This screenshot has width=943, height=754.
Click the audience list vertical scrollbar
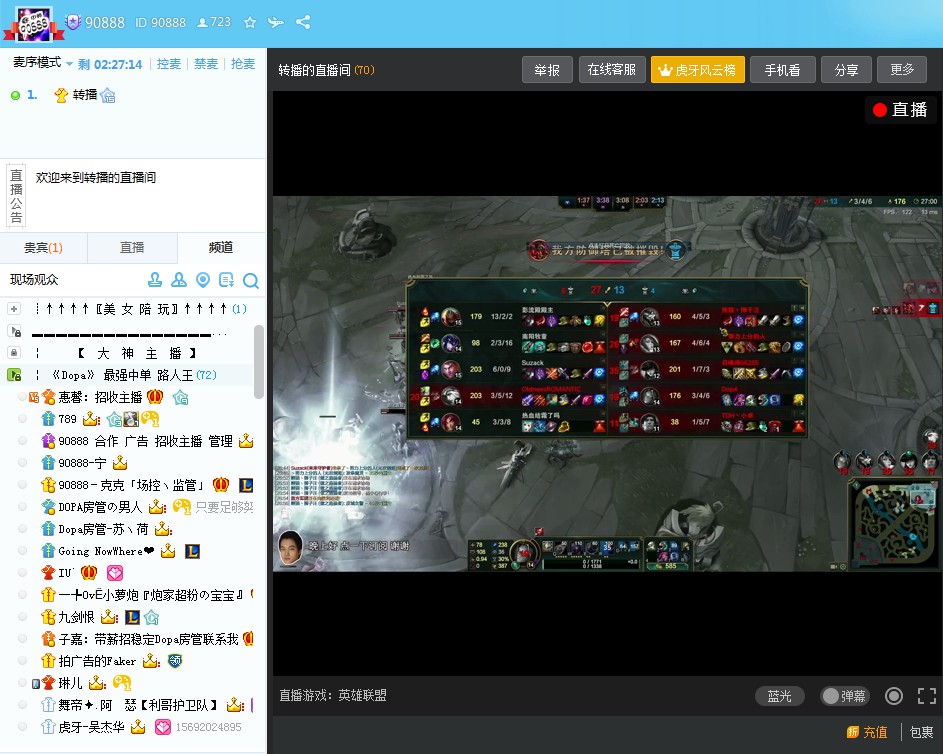click(259, 362)
